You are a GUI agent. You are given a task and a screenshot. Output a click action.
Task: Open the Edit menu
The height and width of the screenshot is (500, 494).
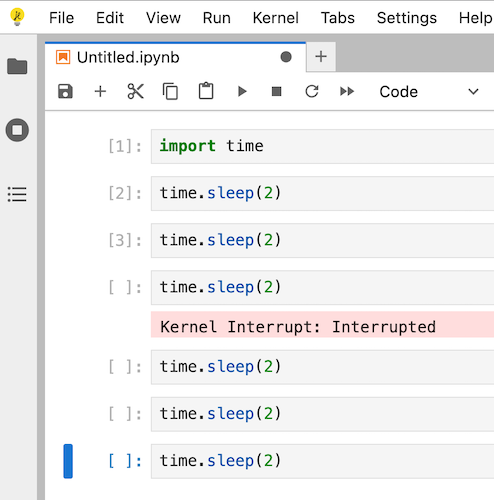tap(110, 18)
